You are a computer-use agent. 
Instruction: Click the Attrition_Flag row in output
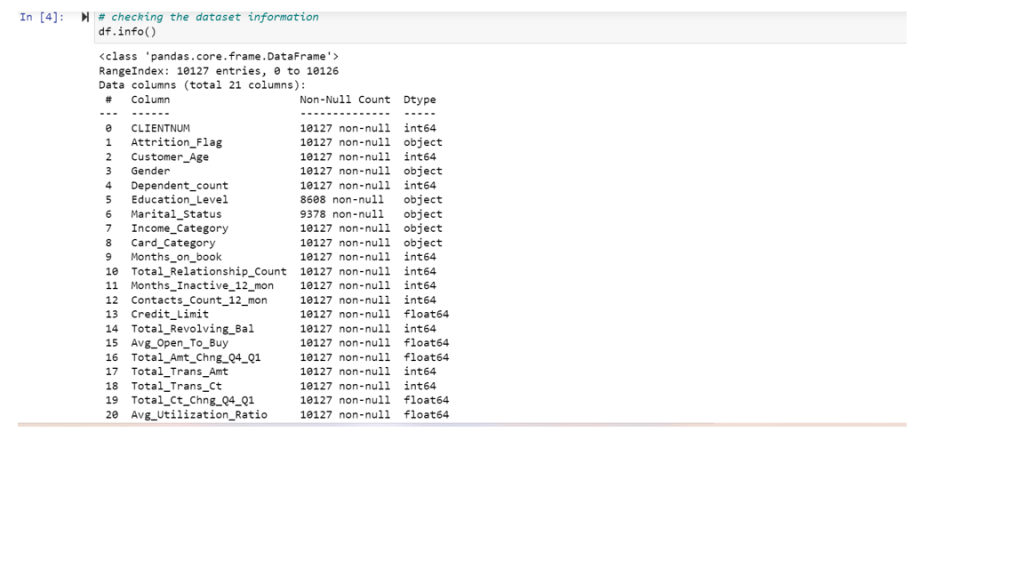coord(176,142)
